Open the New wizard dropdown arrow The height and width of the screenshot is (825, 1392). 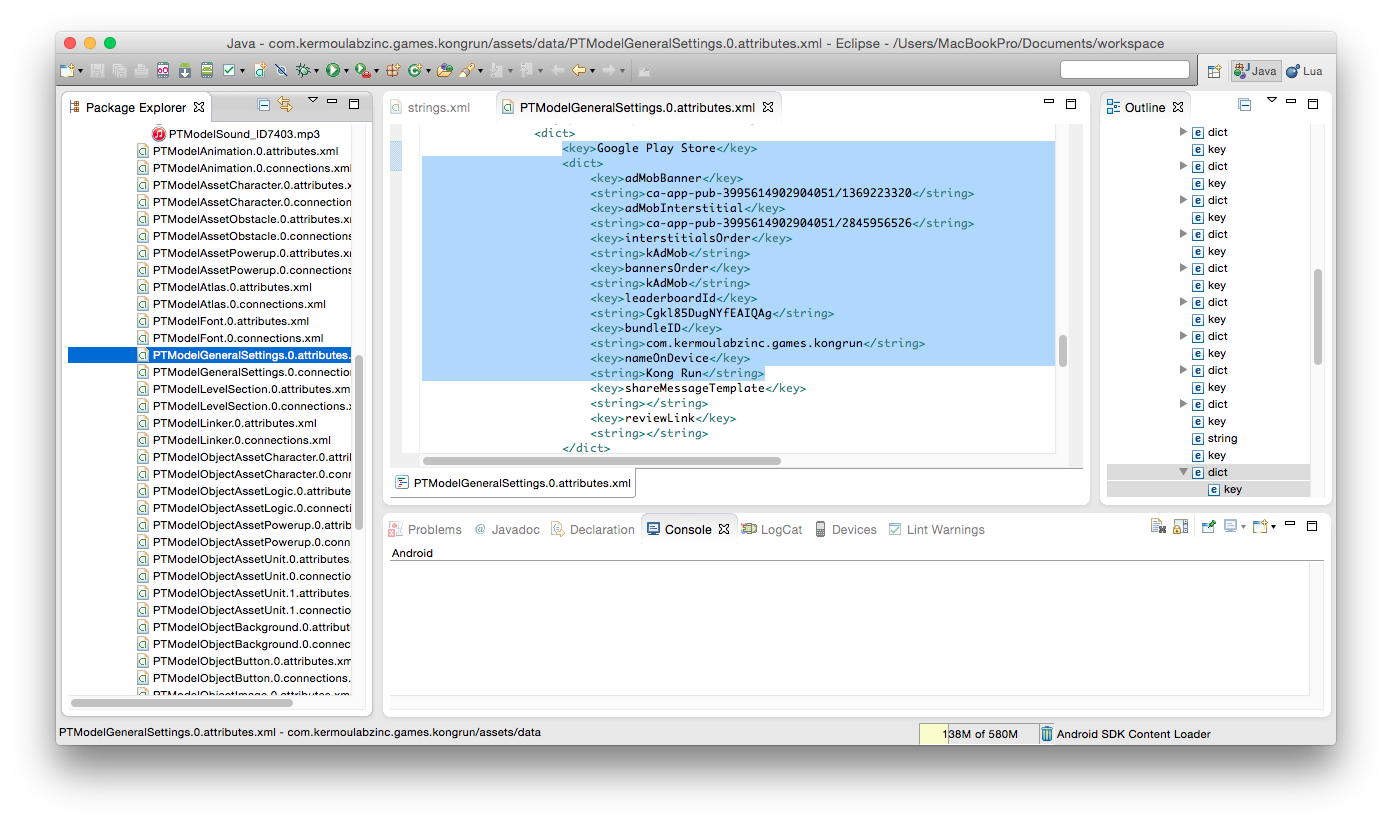[x=80, y=72]
